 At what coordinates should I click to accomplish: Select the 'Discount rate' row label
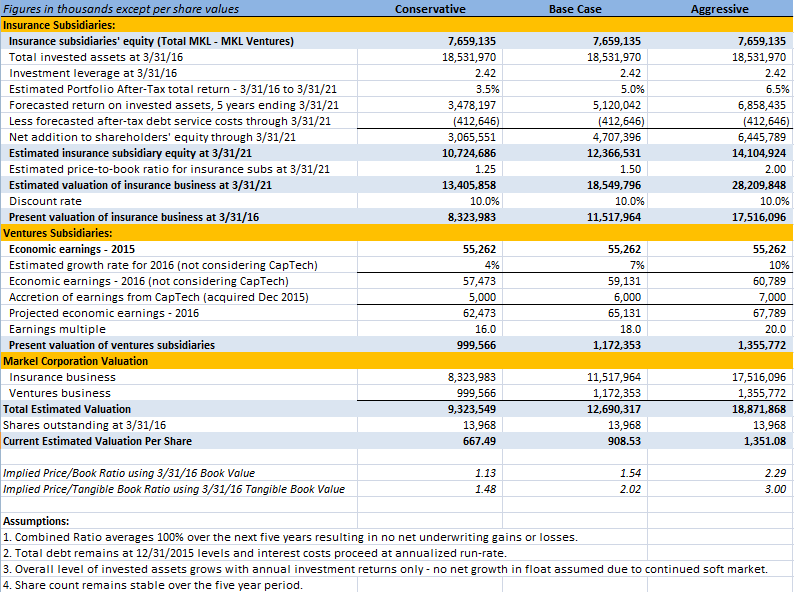45,201
